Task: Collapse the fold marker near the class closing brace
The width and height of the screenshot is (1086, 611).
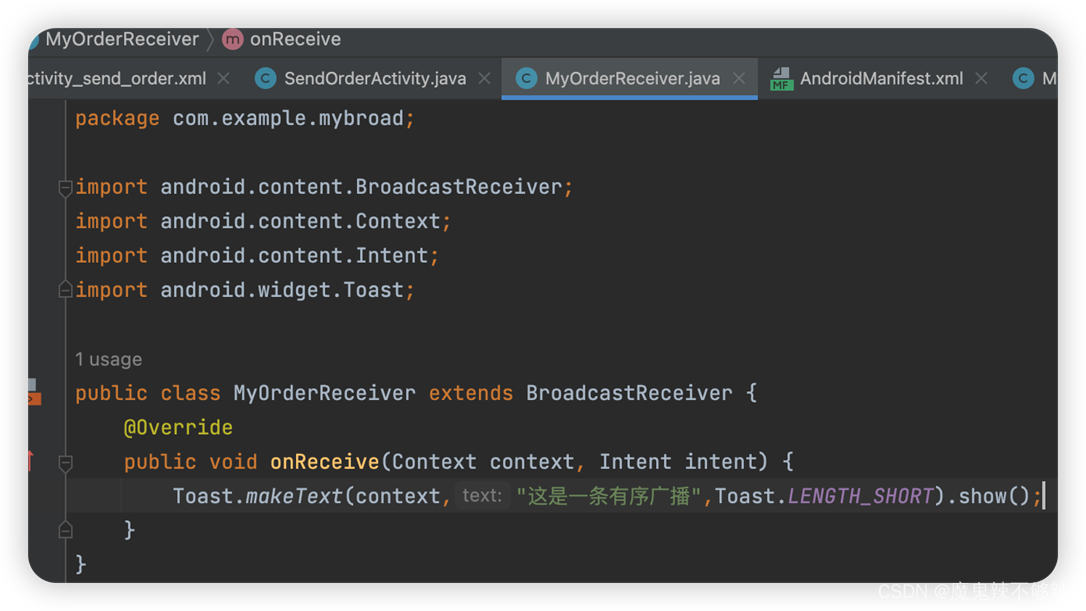Action: 64,529
